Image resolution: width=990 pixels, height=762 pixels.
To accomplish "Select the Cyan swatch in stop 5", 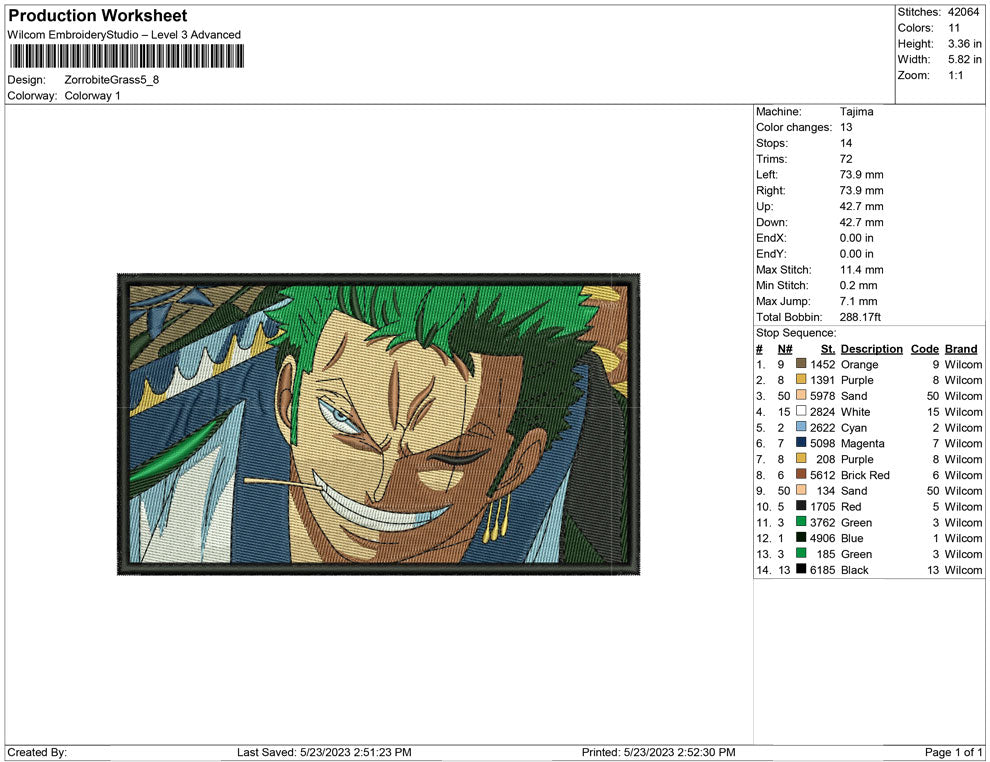I will 801,427.
